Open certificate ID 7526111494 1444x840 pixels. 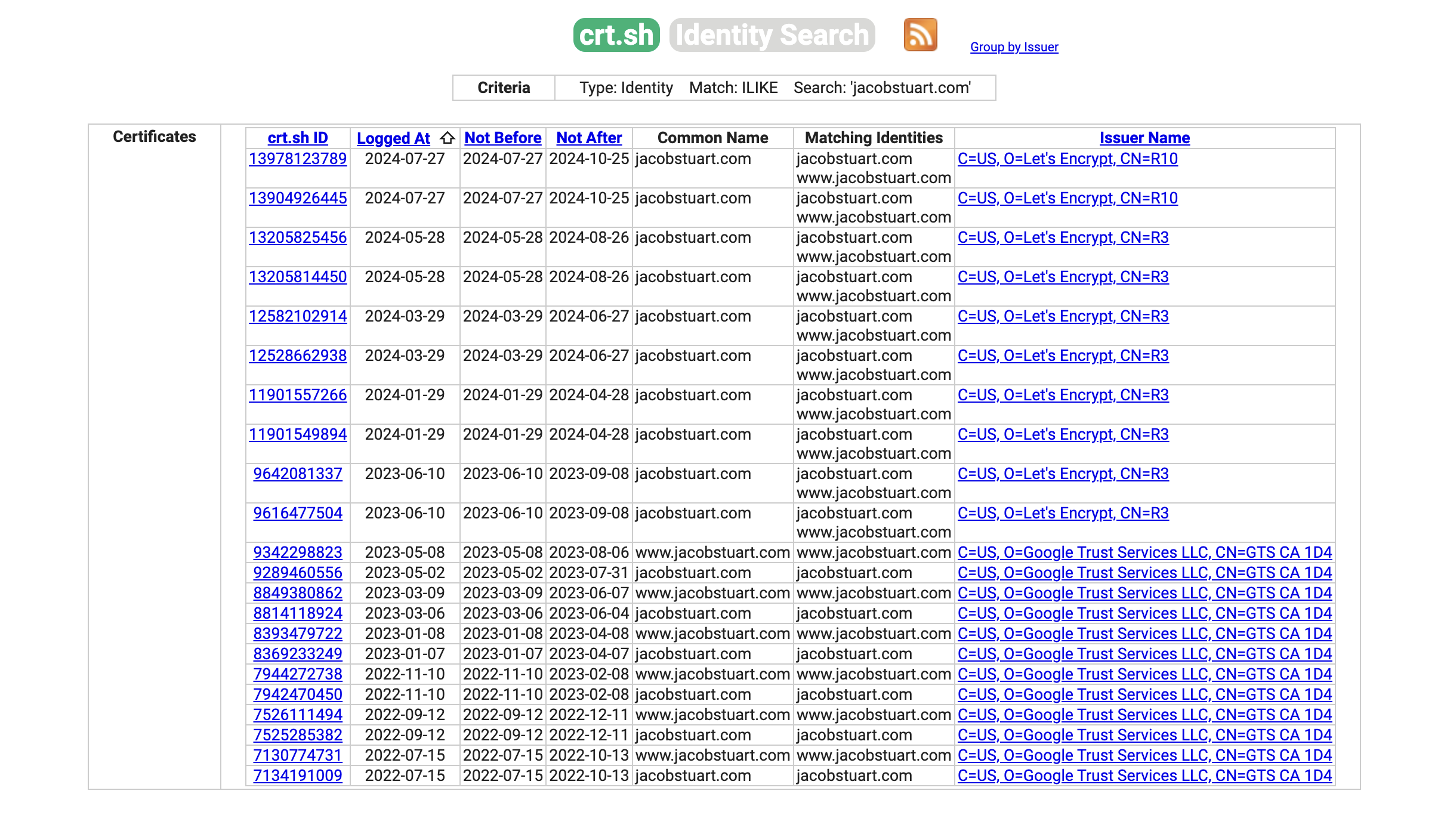(x=298, y=715)
